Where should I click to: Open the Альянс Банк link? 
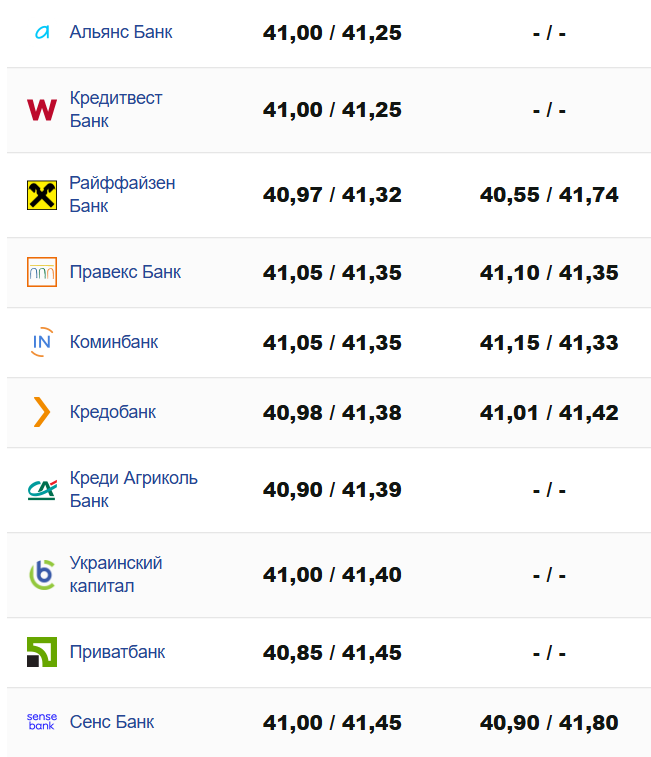click(121, 32)
